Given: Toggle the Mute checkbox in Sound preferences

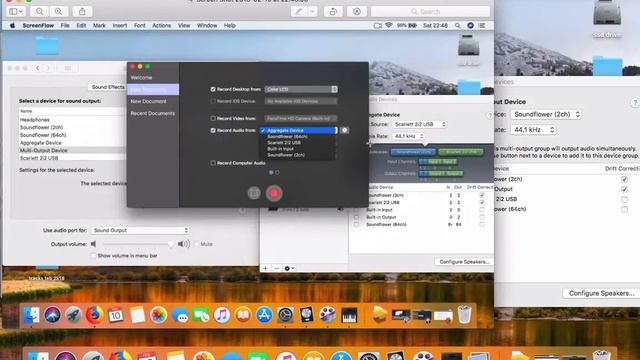Looking at the screenshot, I should point(197,244).
